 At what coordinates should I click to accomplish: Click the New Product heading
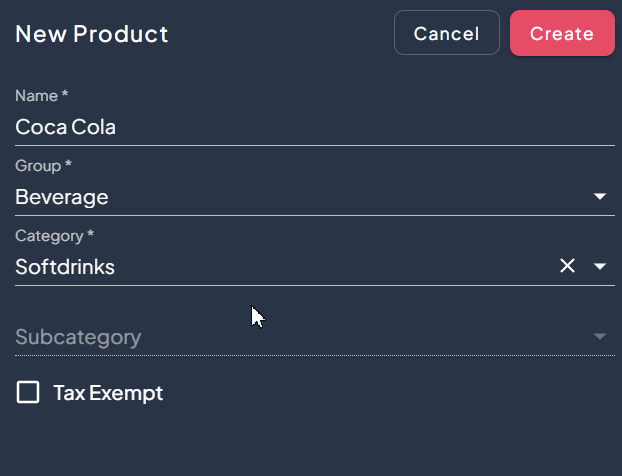(92, 34)
